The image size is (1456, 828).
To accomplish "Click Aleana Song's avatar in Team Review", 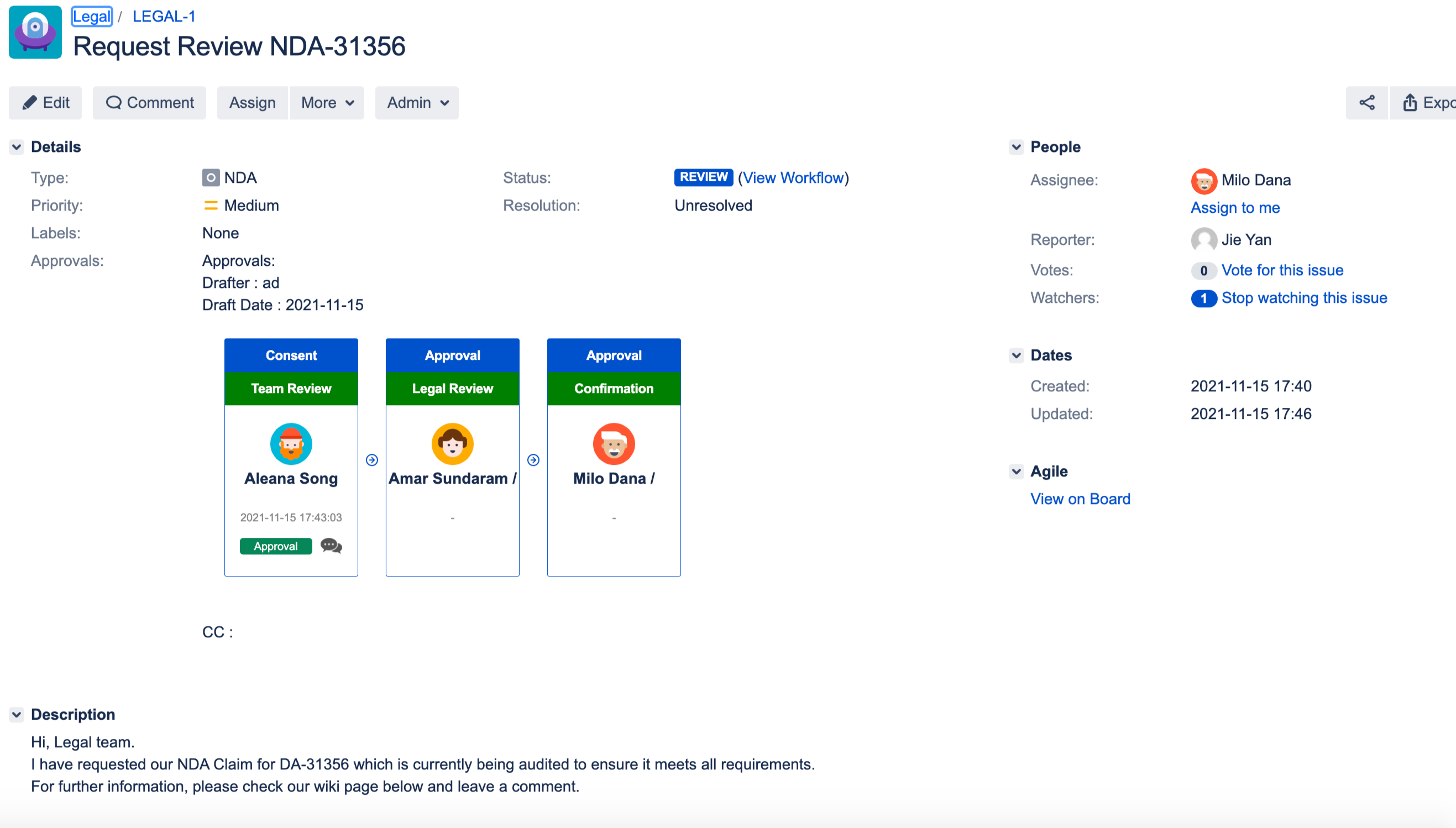I will pyautogui.click(x=291, y=443).
